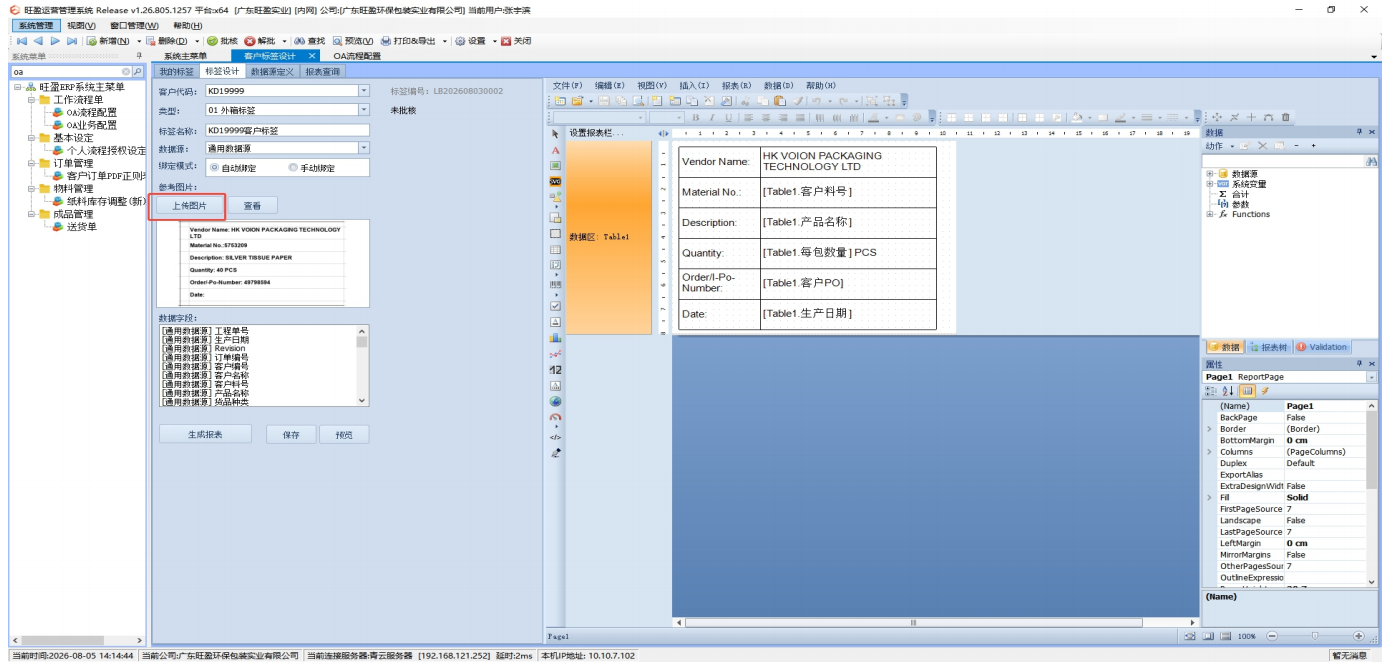The image size is (1398, 662).
Task: Select the table object tool
Action: pos(556,249)
